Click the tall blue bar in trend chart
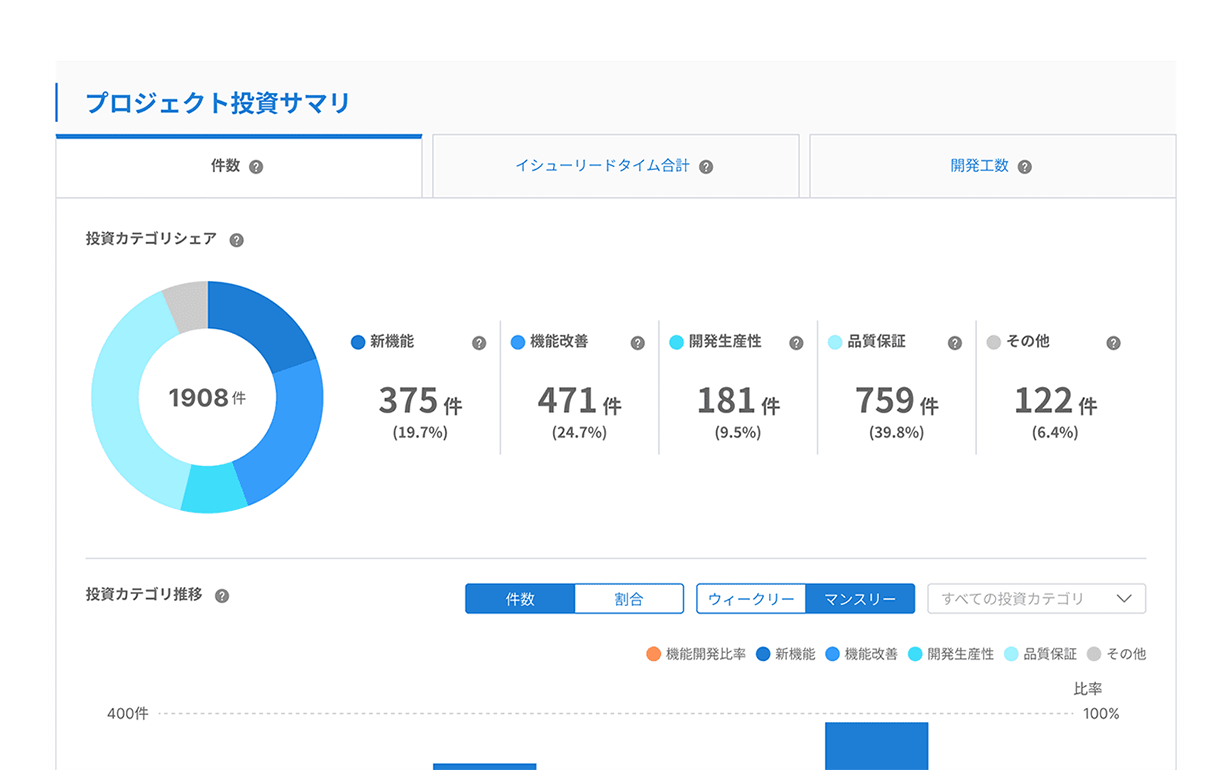Image resolution: width=1232 pixels, height=770 pixels. click(x=877, y=746)
